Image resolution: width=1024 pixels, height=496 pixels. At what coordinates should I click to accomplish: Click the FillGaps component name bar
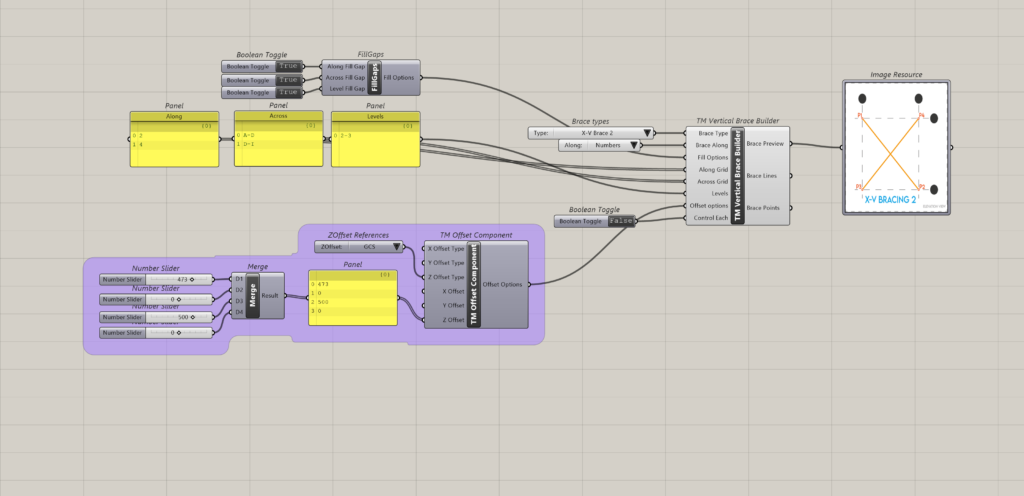tap(375, 78)
